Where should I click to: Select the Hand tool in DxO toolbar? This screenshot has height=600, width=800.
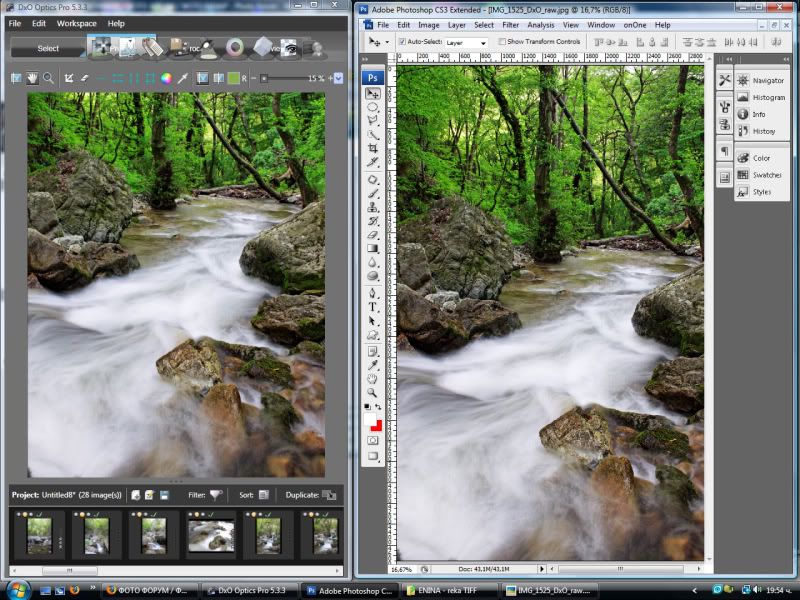(32, 77)
